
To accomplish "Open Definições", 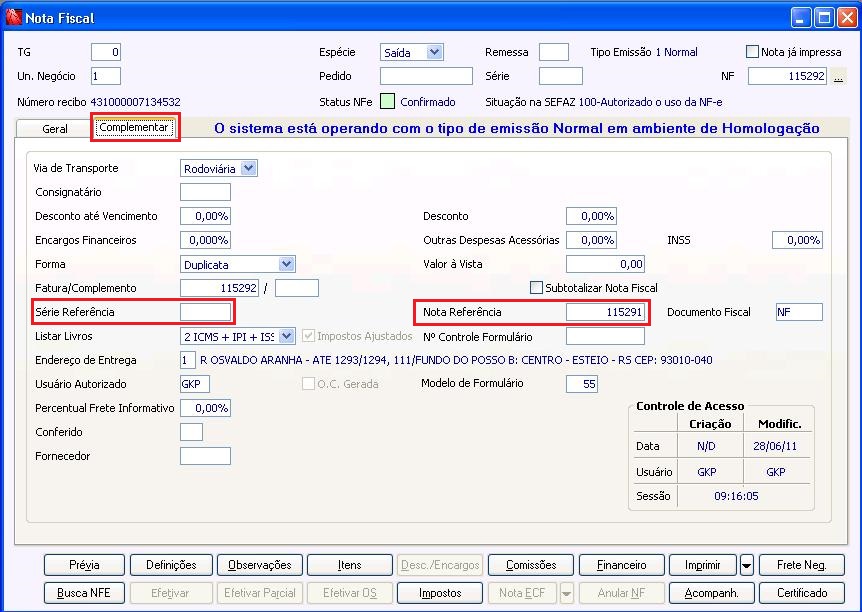I will pos(171,565).
